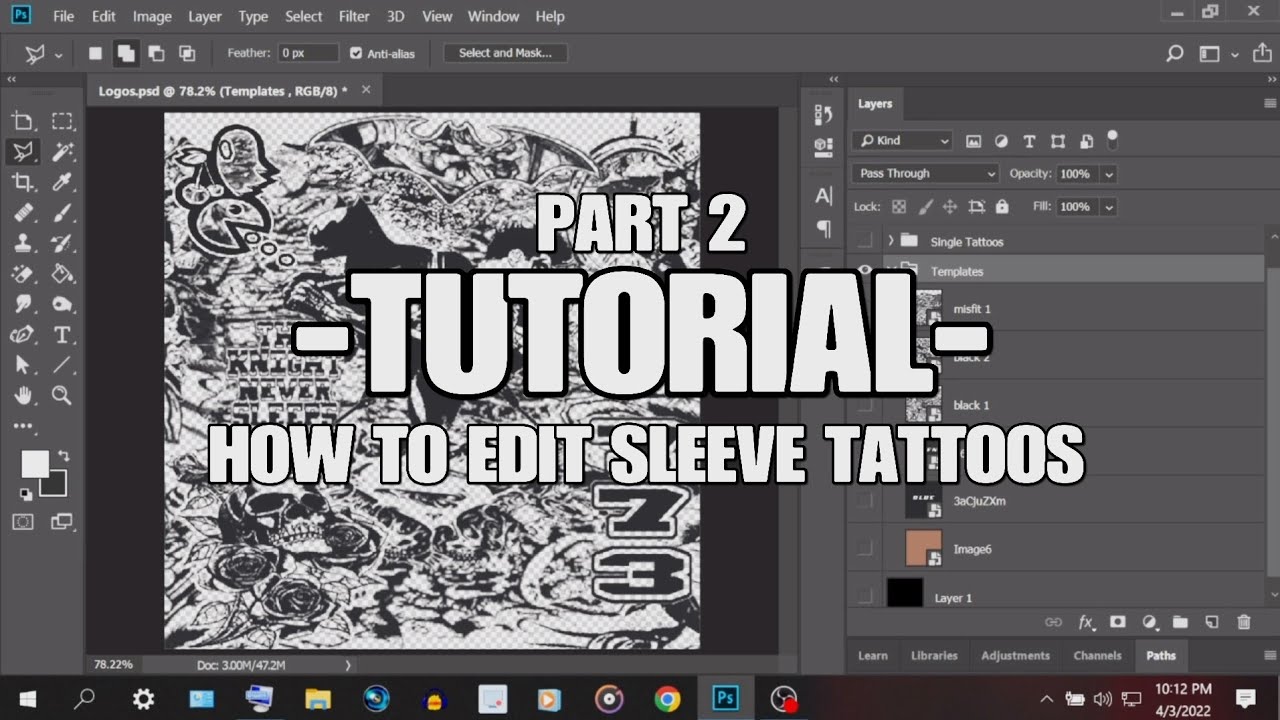Viewport: 1280px width, 720px height.
Task: Select the Paint Bucket tool
Action: coord(62,273)
